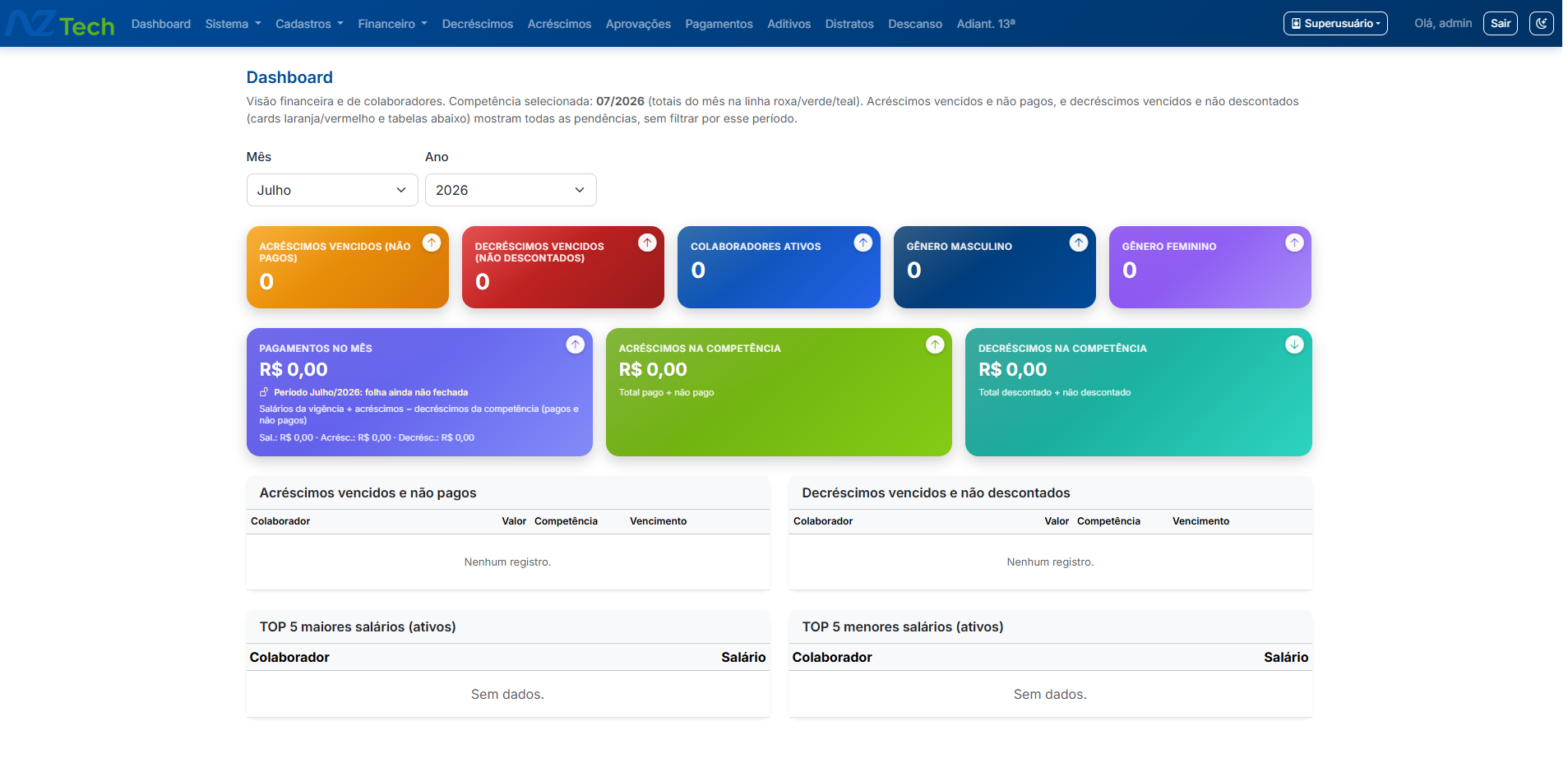The width and height of the screenshot is (1568, 772).
Task: Click the Pagamentos no Mês card
Action: coord(419,392)
